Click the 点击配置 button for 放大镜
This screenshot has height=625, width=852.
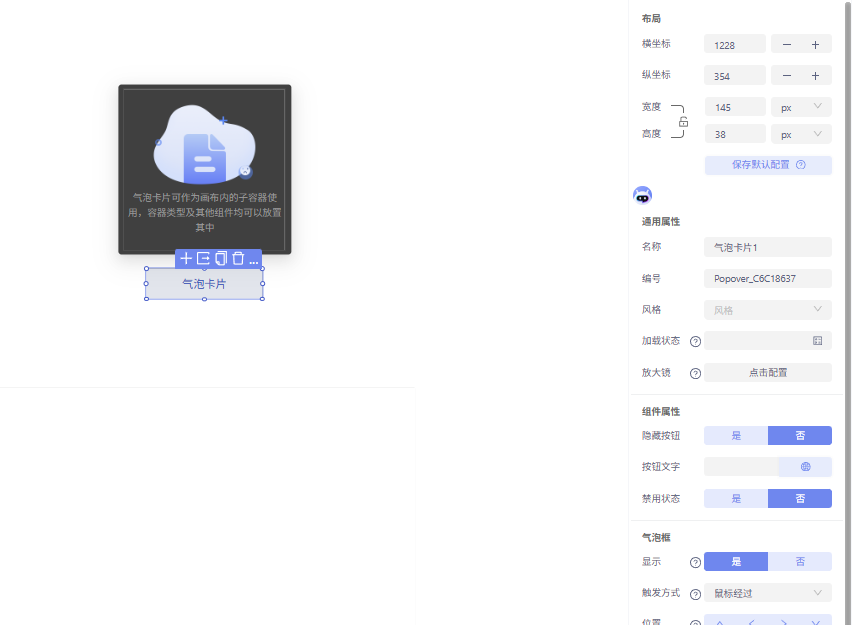click(768, 373)
